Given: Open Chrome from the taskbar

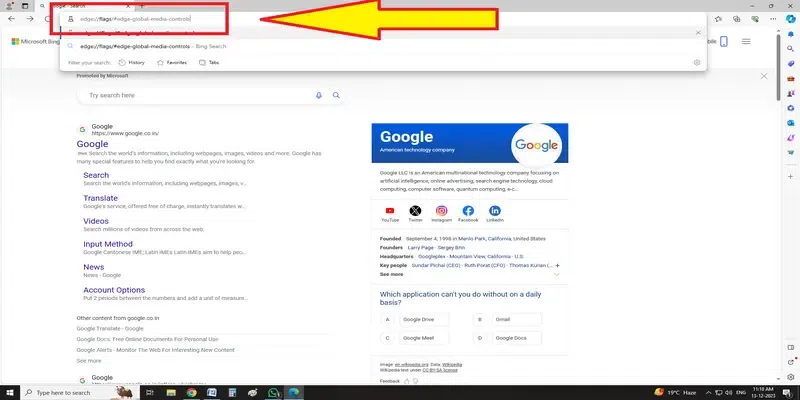Looking at the screenshot, I should click(191, 393).
